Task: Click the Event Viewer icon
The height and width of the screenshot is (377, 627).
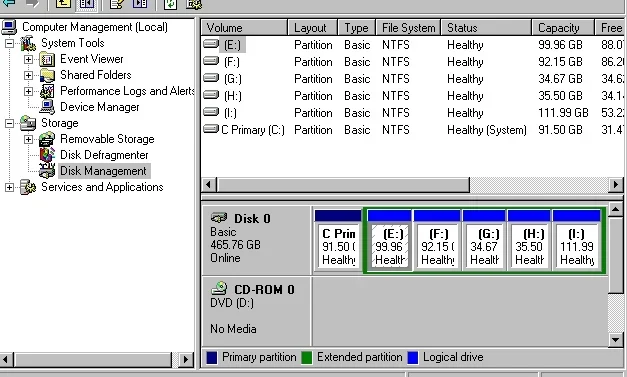Action: [47, 59]
